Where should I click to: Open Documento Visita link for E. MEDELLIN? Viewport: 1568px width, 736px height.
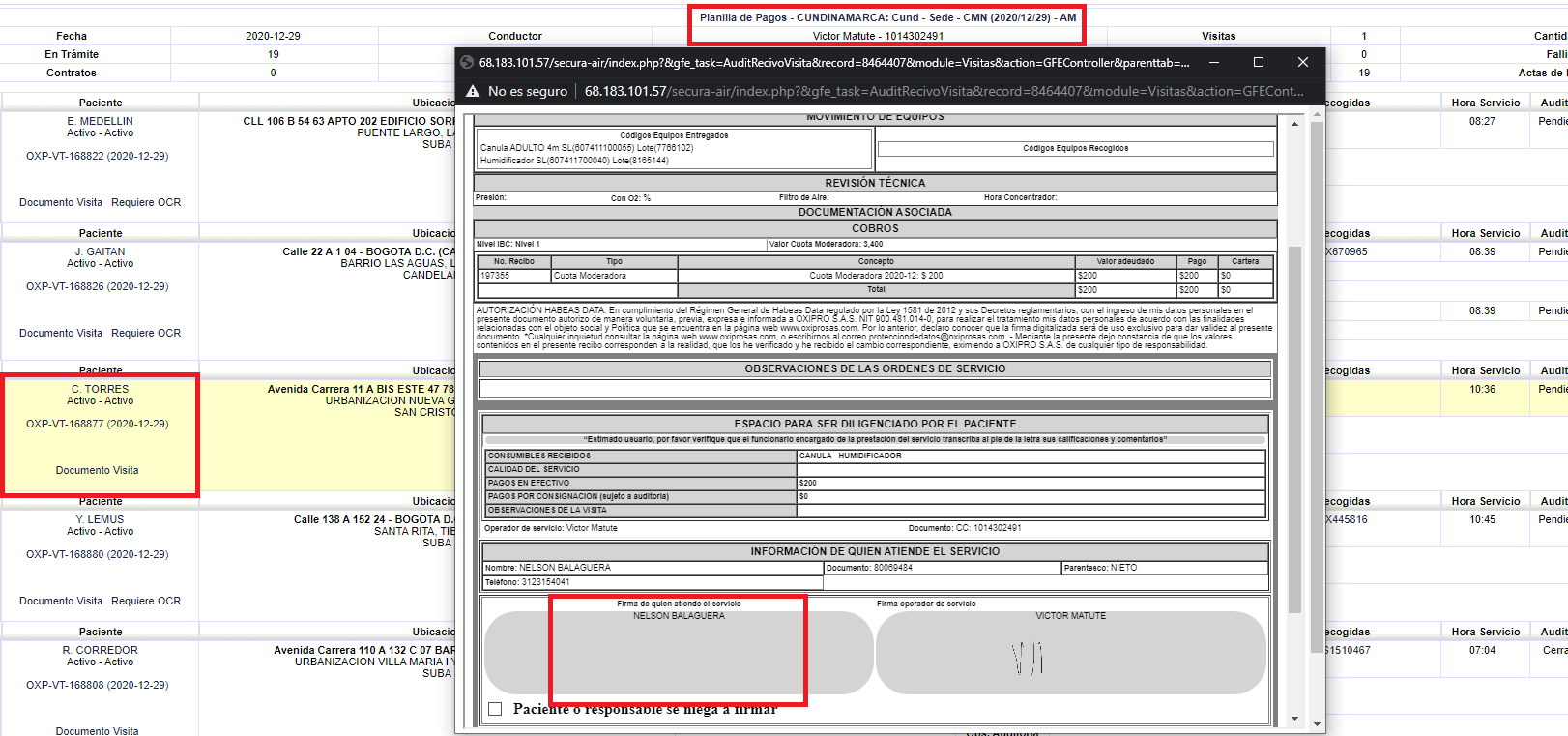(x=61, y=202)
